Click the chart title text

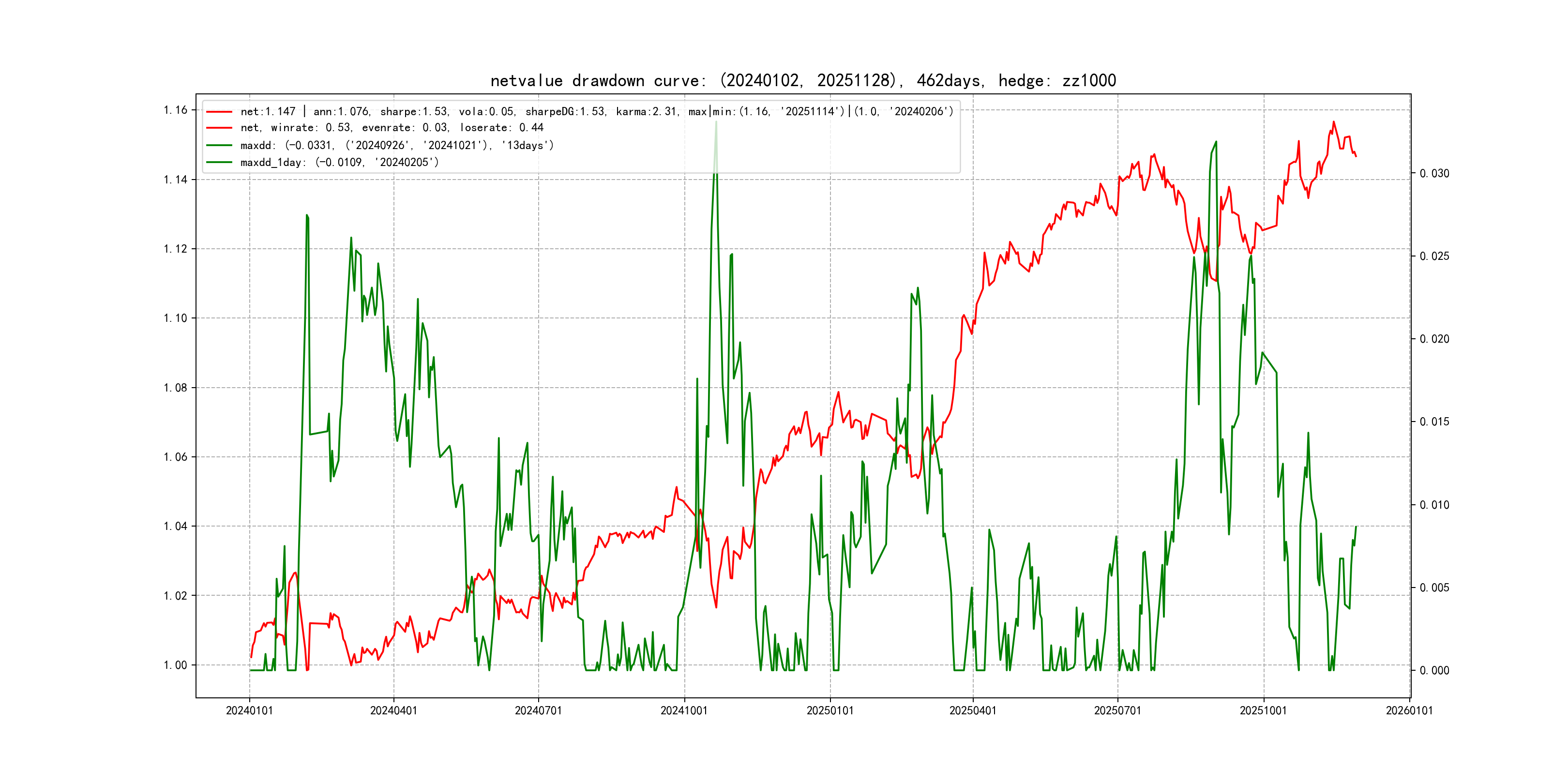point(803,80)
